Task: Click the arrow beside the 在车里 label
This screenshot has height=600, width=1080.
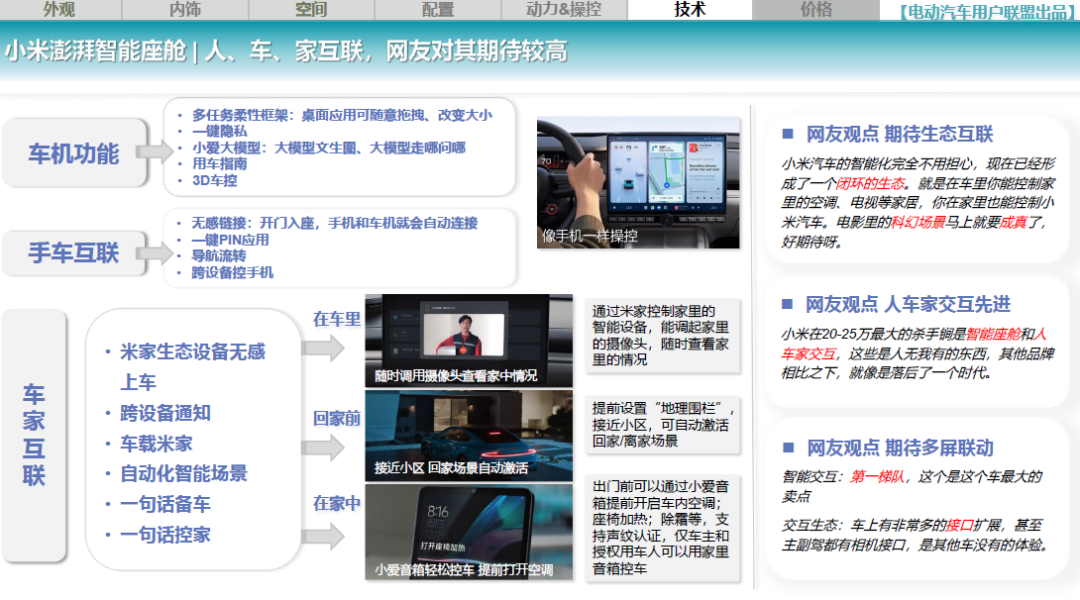Action: tap(323, 349)
